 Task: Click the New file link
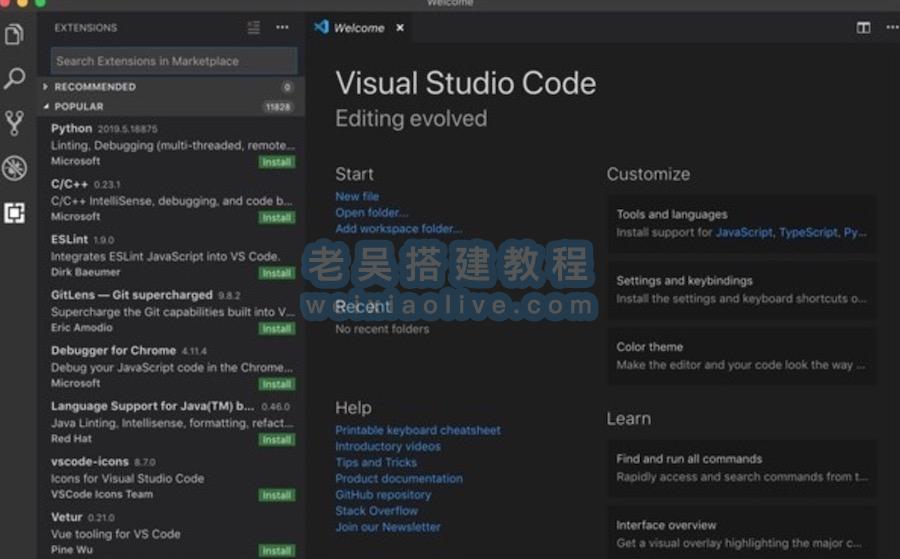(357, 197)
